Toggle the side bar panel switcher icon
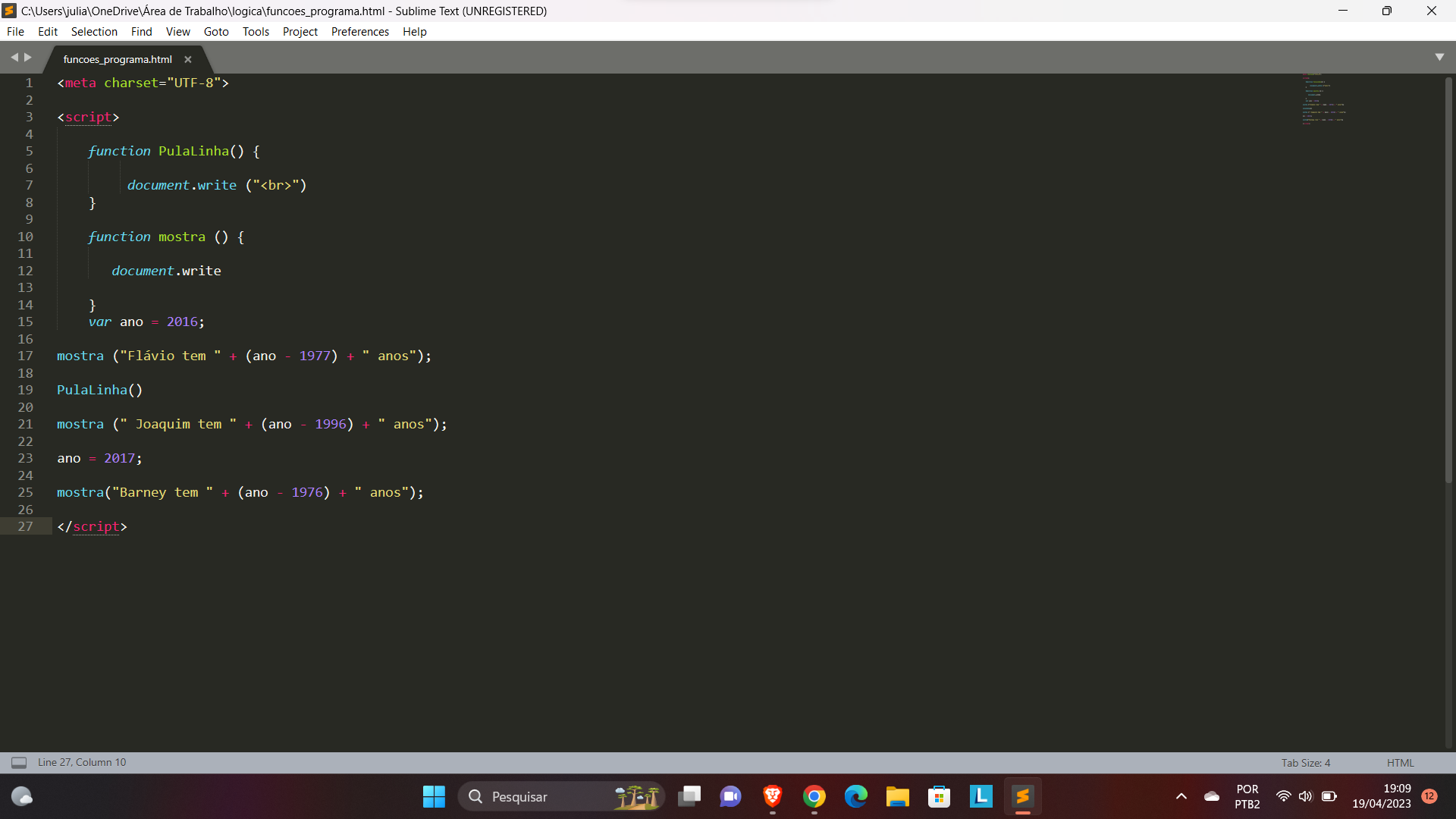This screenshot has height=819, width=1456. point(19,763)
